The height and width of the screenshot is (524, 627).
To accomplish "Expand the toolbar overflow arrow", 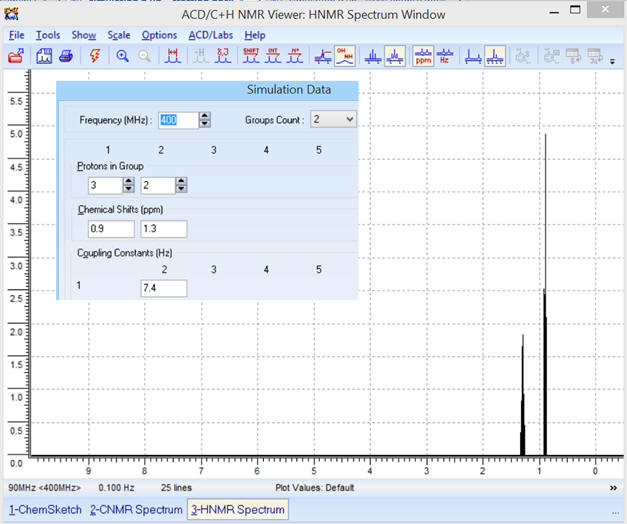I will click(612, 61).
